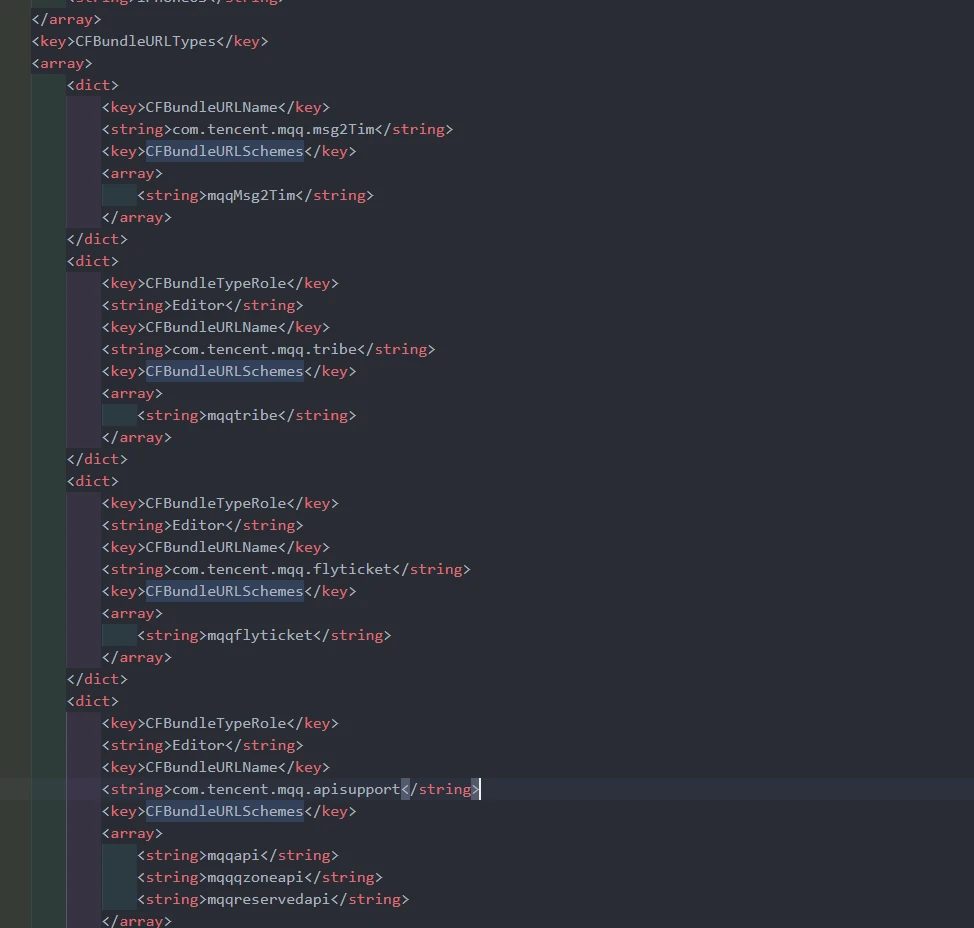Place cursor in mqqflyticket string
Image resolution: width=974 pixels, height=928 pixels.
point(259,635)
